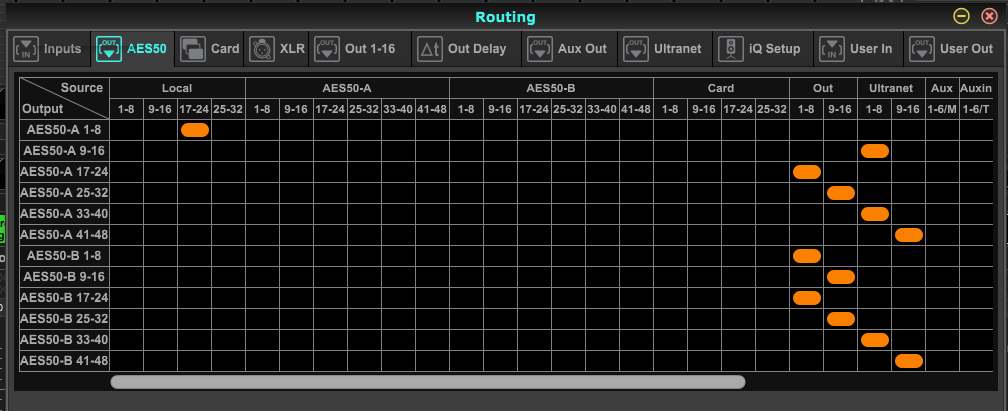1008x411 pixels.
Task: Toggle AES50-A 33-40 routing from Ultranet 1-8
Action: 875,214
